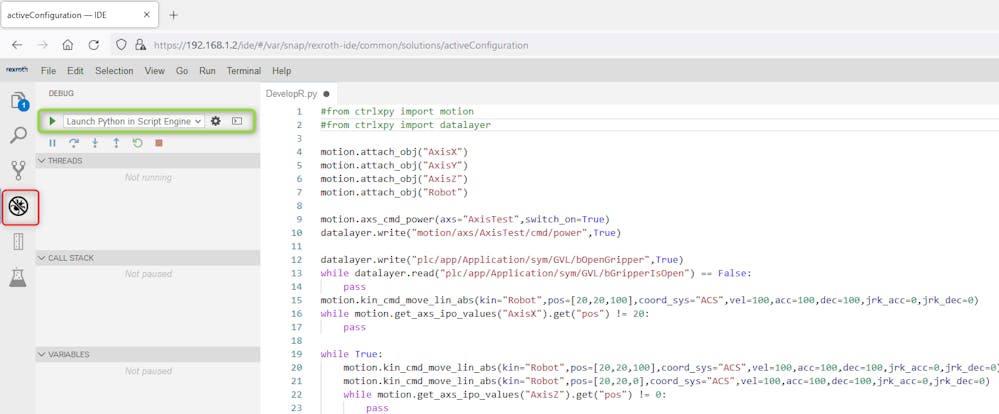Image resolution: width=999 pixels, height=414 pixels.
Task: Open the Explorer files icon in sidebar
Action: pyautogui.click(x=19, y=101)
